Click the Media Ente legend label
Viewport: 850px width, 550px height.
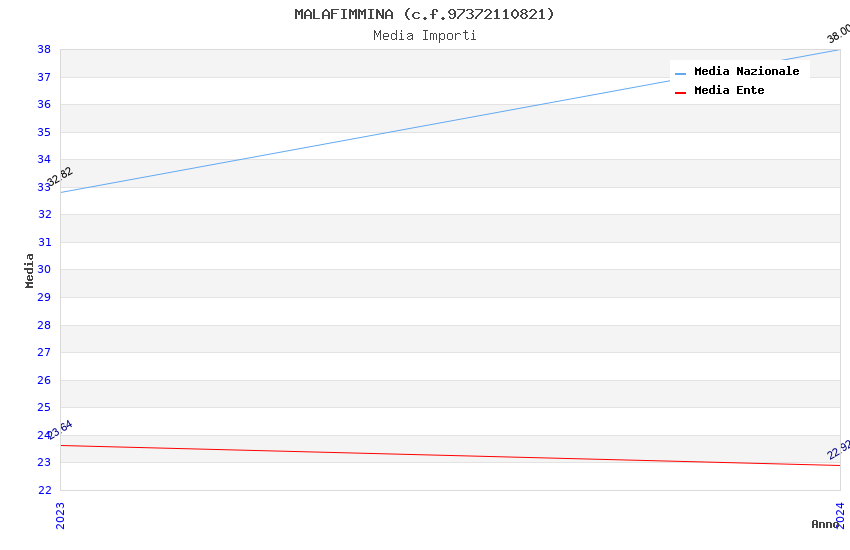click(x=729, y=90)
